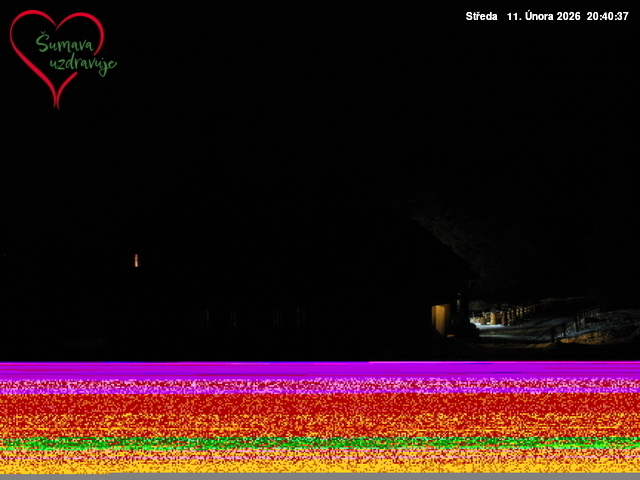Click the illuminated yellow doorway
640x480 pixels.
click(438, 319)
